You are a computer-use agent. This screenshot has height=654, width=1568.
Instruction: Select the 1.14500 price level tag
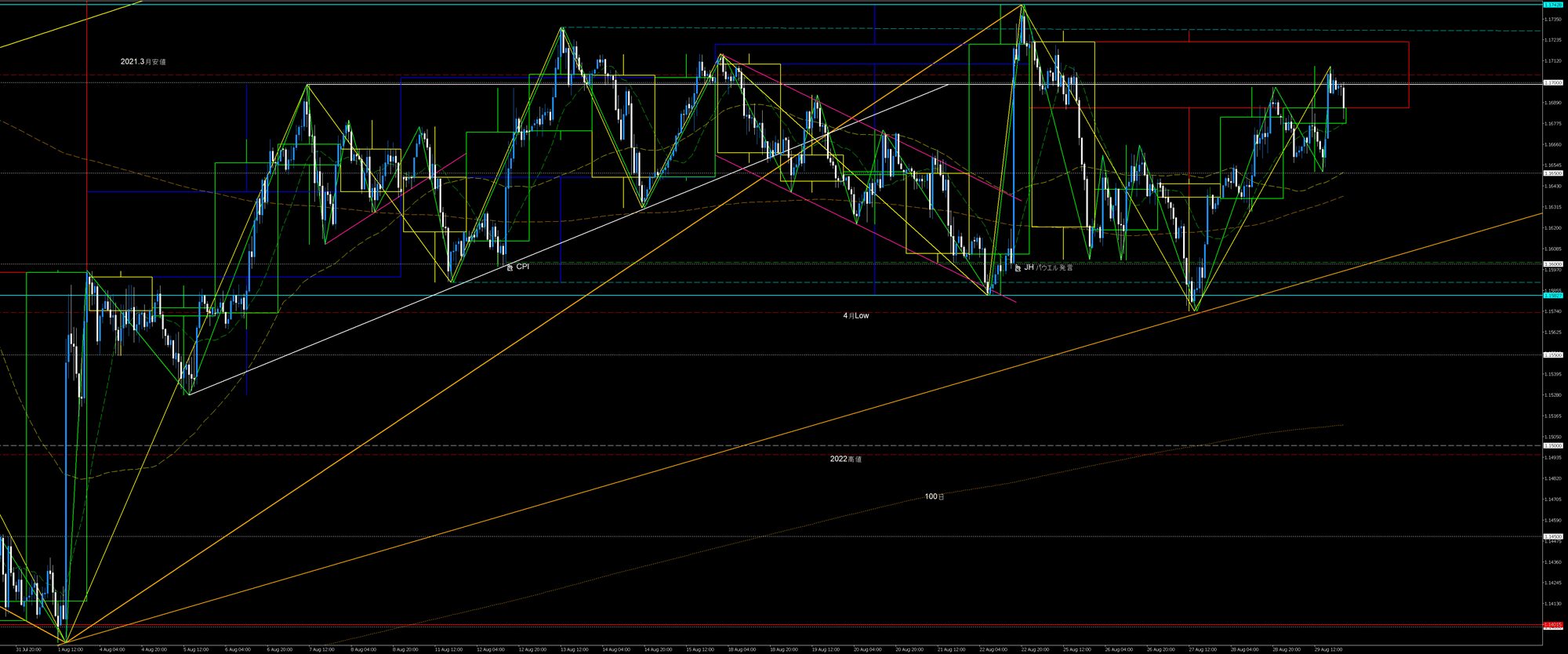(x=1552, y=536)
